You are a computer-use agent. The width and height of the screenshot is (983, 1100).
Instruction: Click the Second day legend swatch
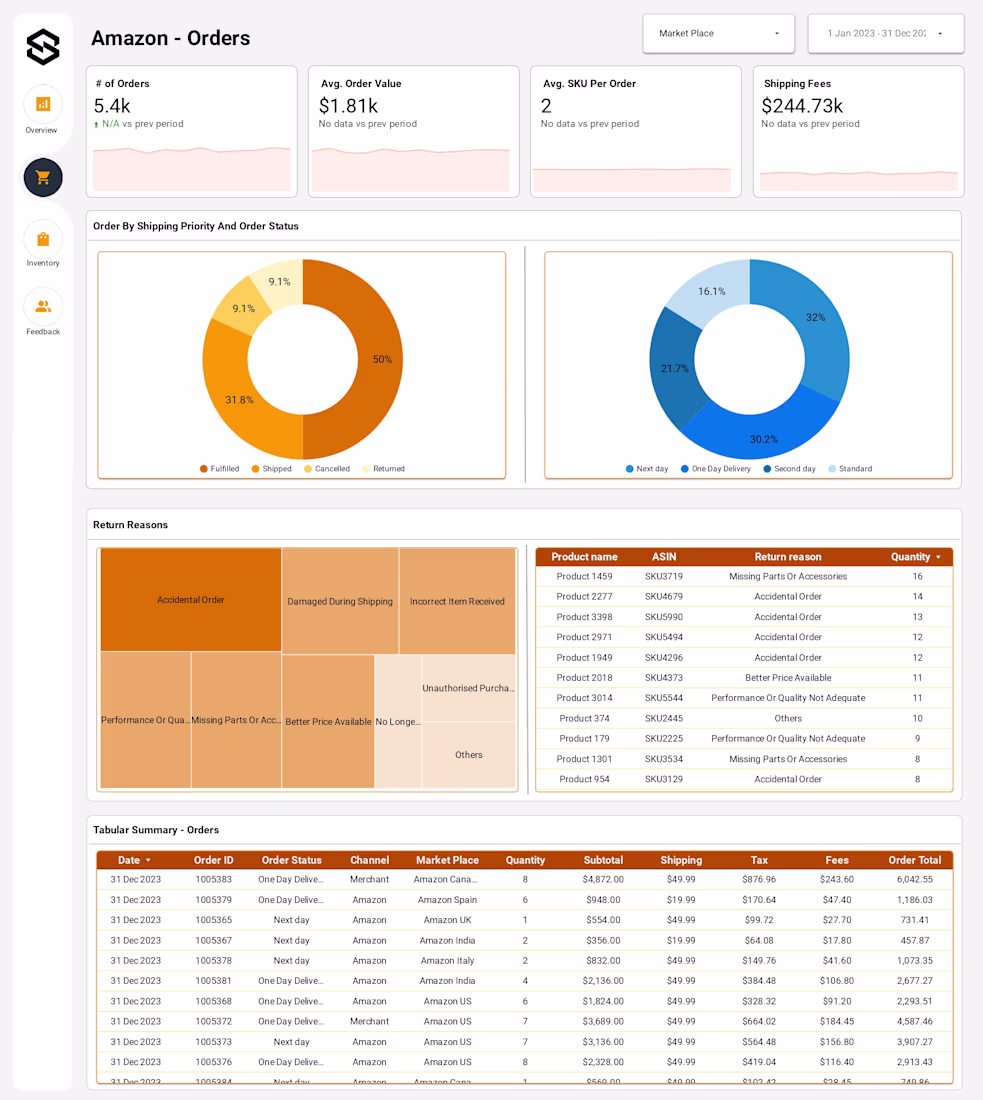tap(768, 469)
